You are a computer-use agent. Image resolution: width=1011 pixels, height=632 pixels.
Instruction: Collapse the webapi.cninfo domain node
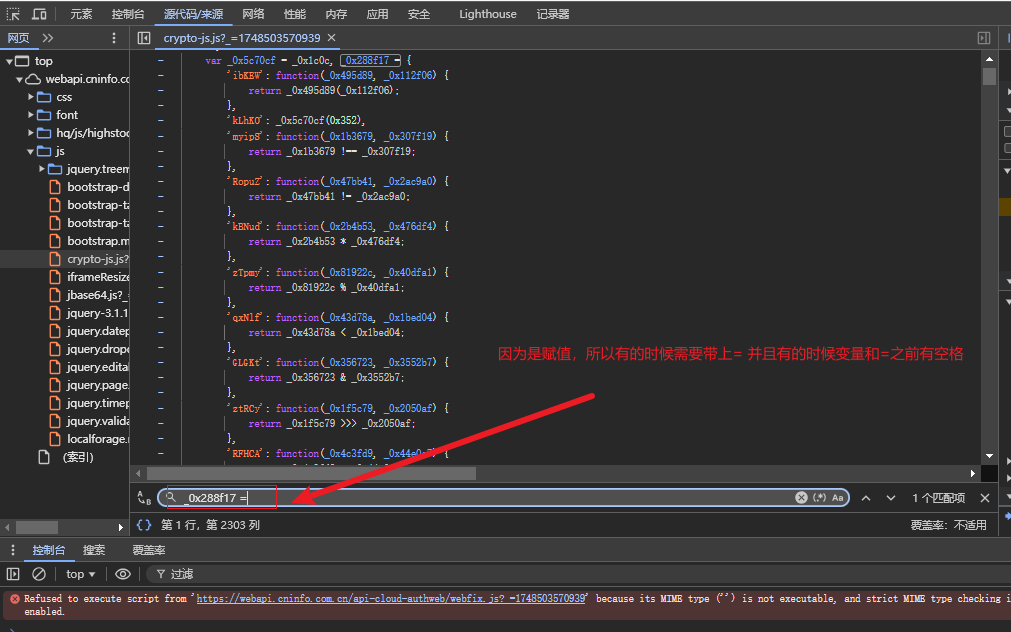click(19, 79)
